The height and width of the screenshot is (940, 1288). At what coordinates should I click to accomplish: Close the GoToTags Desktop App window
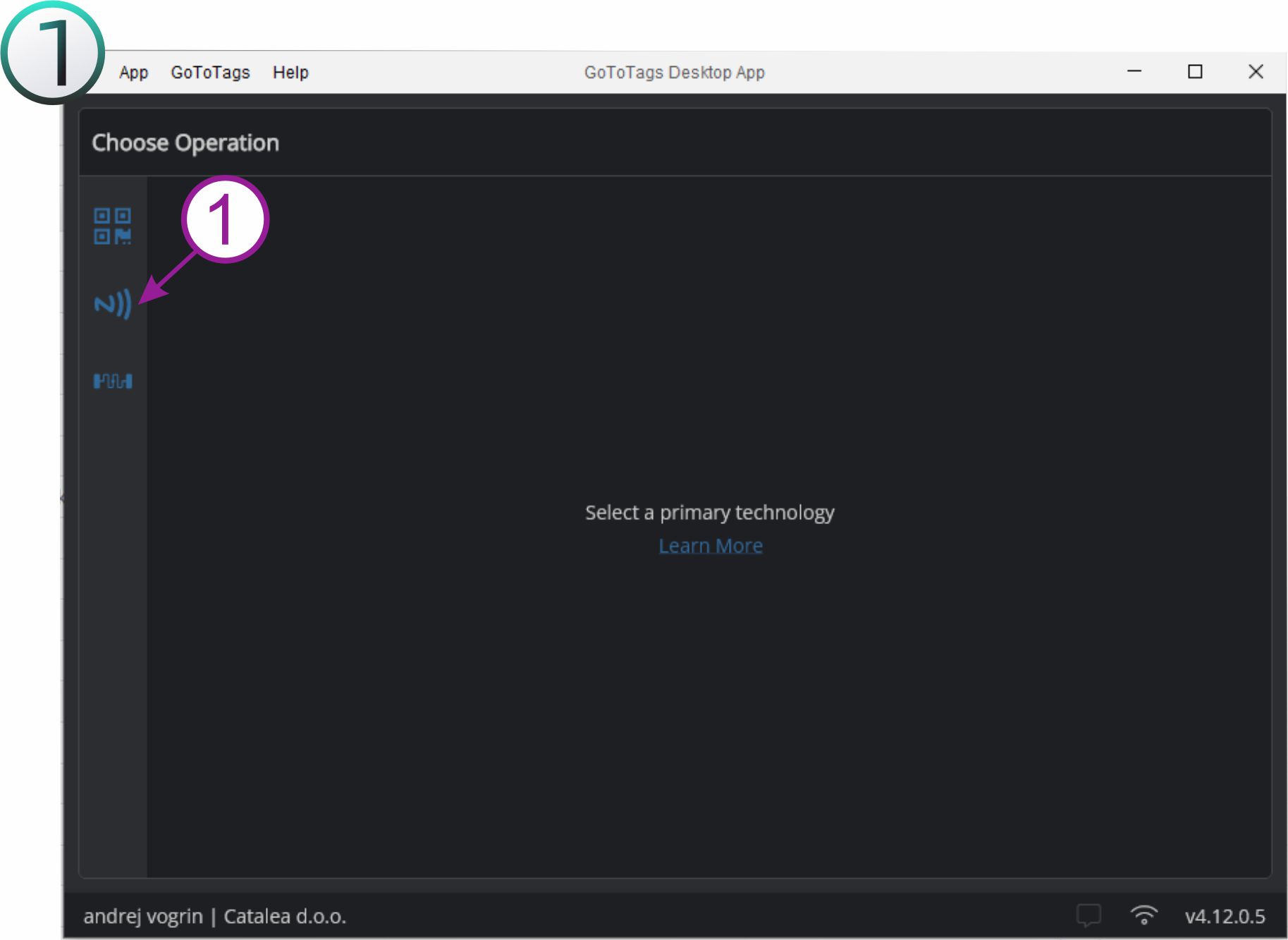tap(1256, 71)
